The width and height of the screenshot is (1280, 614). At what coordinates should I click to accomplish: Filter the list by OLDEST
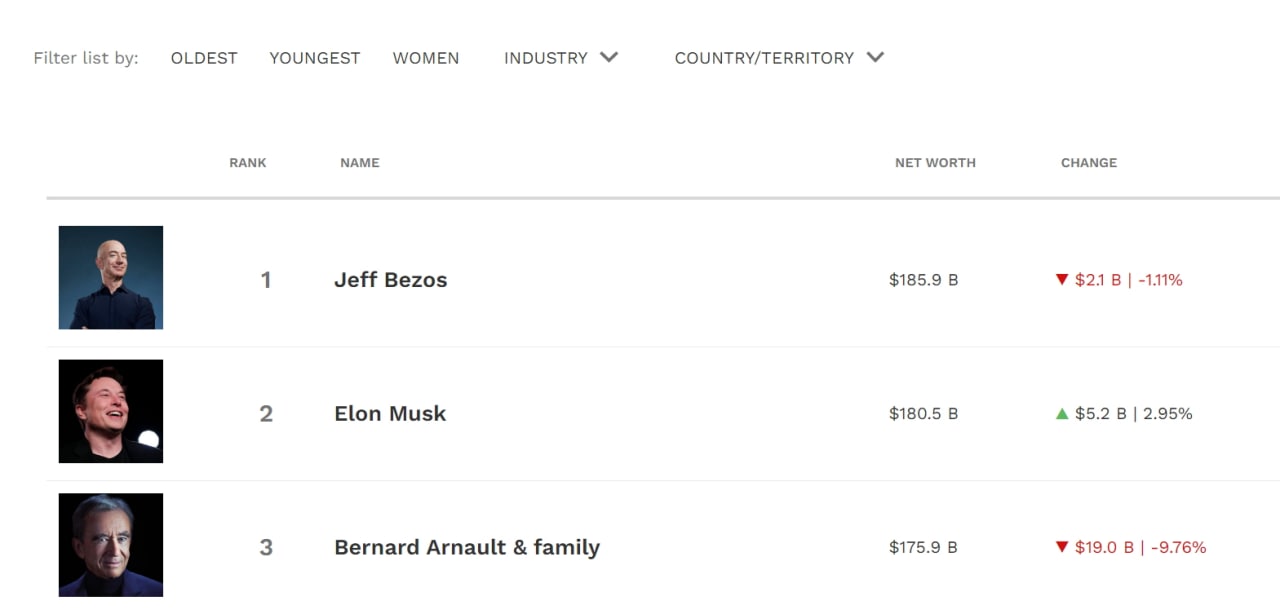[204, 58]
